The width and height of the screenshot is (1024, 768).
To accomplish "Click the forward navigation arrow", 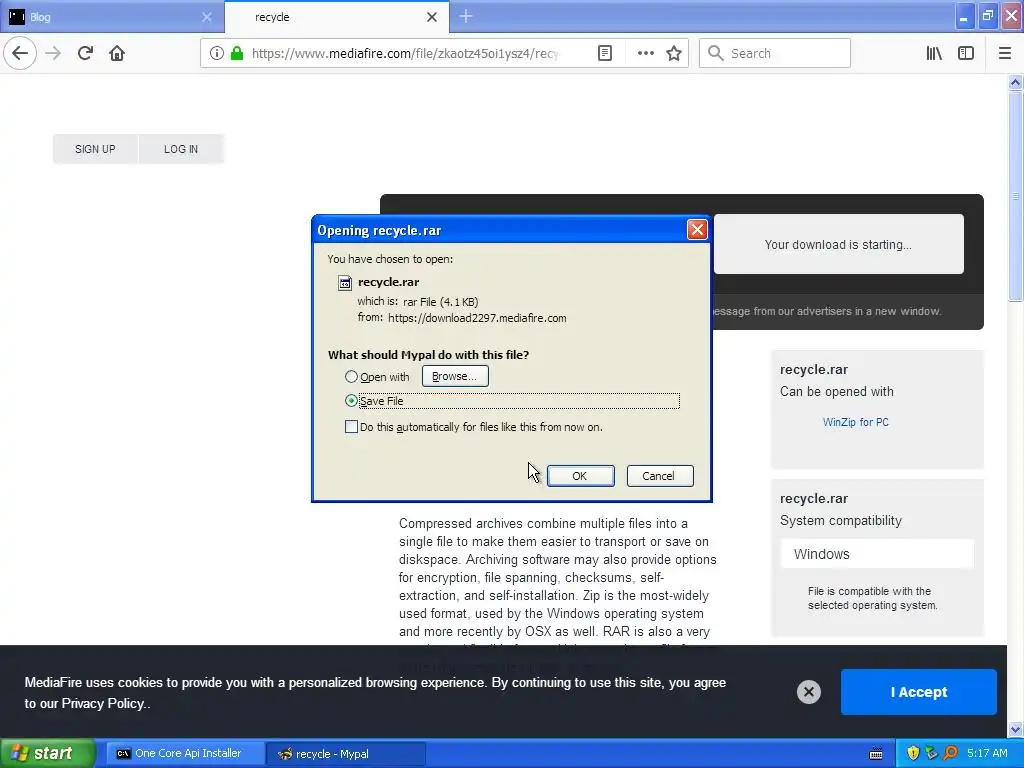I will (x=53, y=53).
